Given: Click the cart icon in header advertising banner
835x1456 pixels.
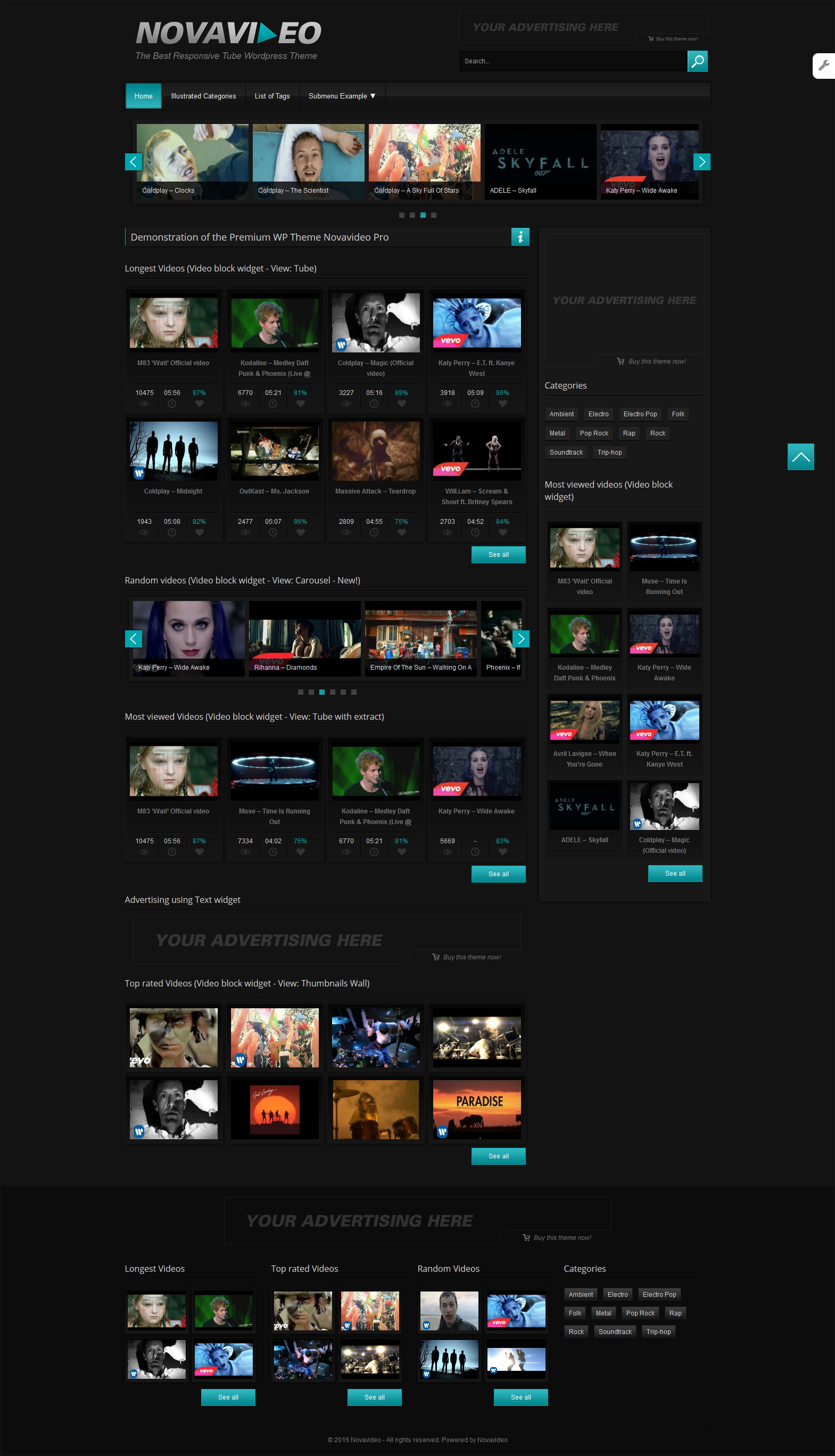Looking at the screenshot, I should click(651, 39).
